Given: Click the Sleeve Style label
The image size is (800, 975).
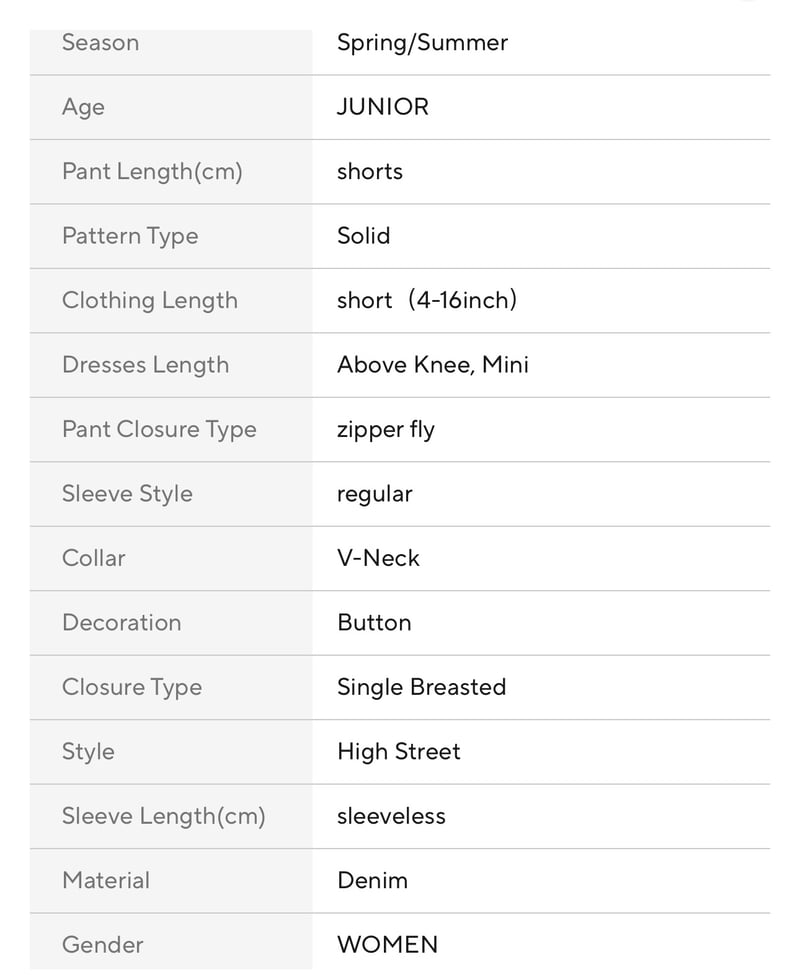Looking at the screenshot, I should click(x=127, y=494).
